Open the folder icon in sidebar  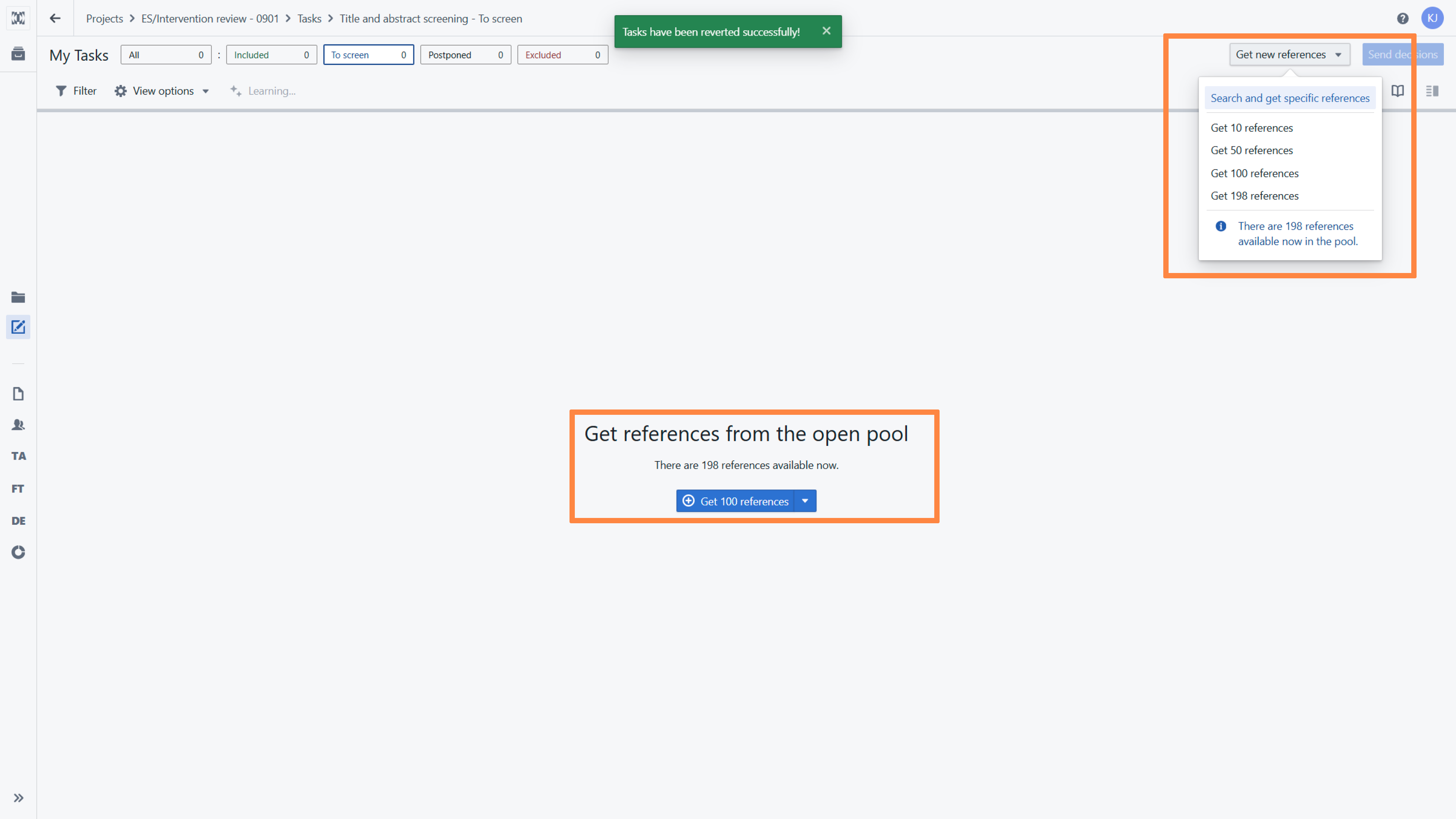(x=18, y=297)
